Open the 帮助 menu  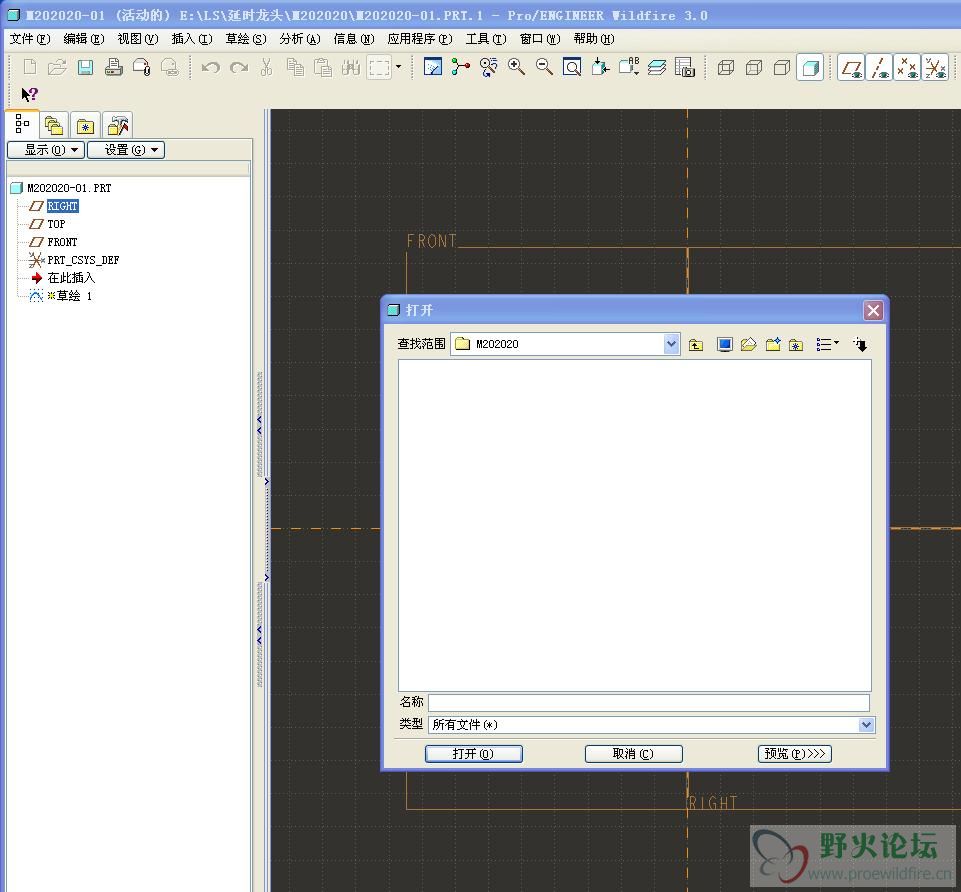[x=594, y=39]
